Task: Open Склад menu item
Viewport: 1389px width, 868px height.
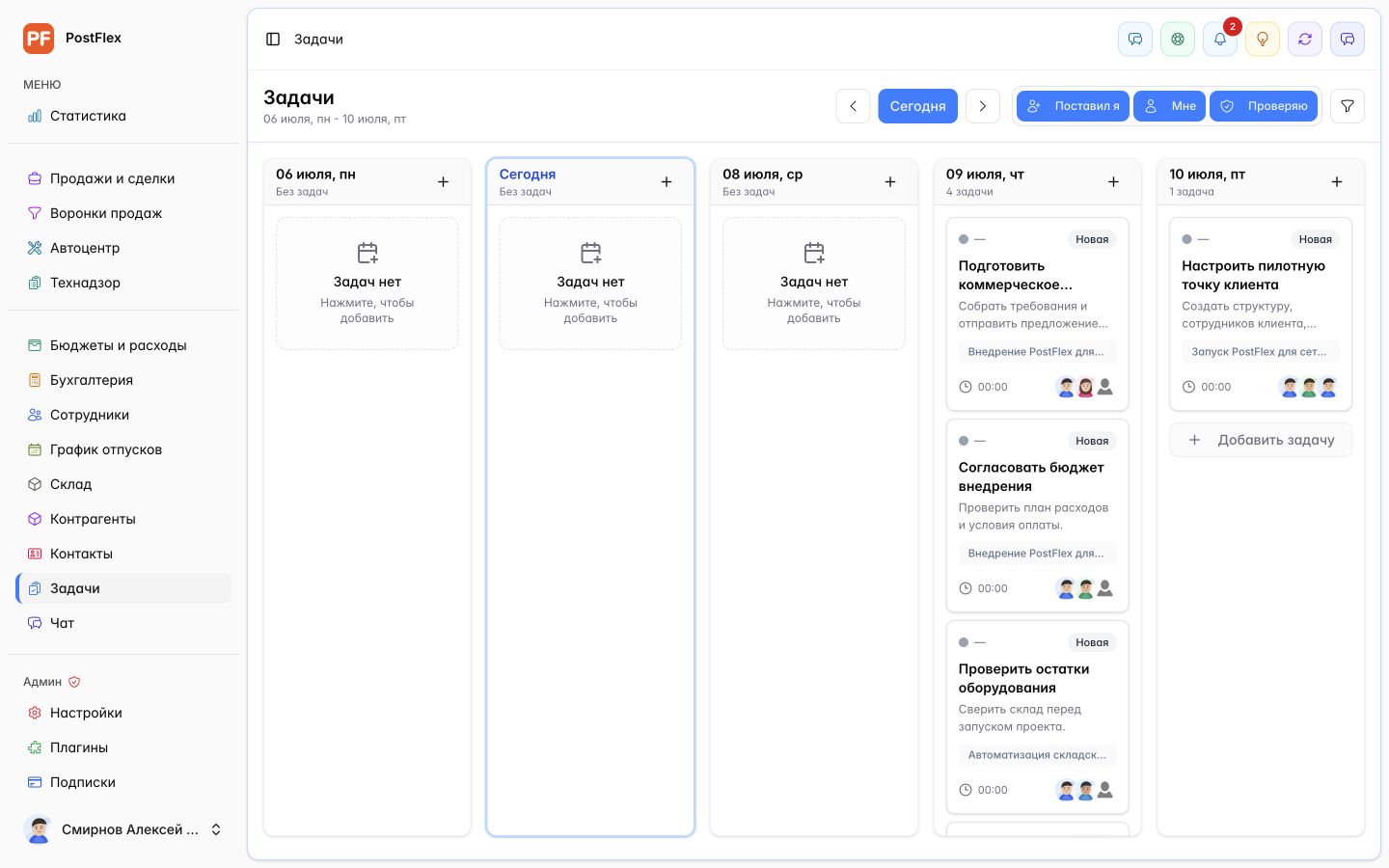Action: (x=123, y=484)
